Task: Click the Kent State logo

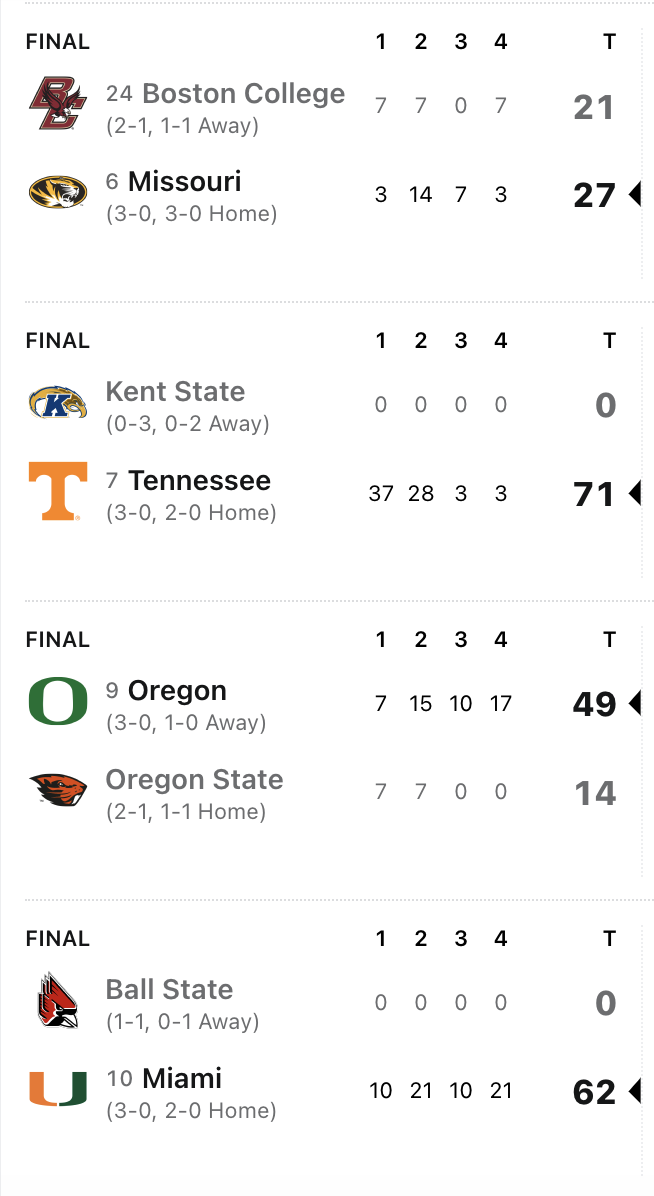Action: (58, 403)
